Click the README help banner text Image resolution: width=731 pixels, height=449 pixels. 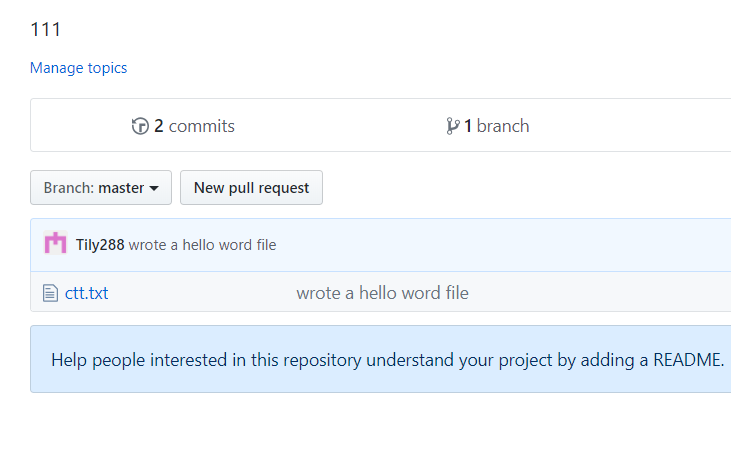pos(387,360)
